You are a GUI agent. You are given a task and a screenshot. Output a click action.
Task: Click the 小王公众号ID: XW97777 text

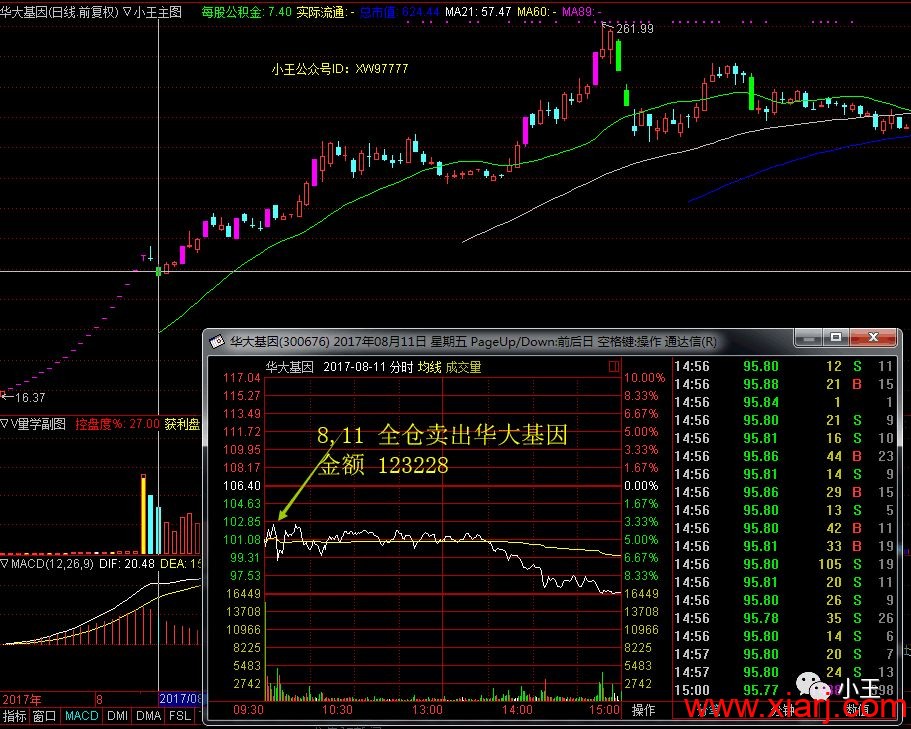(x=340, y=69)
